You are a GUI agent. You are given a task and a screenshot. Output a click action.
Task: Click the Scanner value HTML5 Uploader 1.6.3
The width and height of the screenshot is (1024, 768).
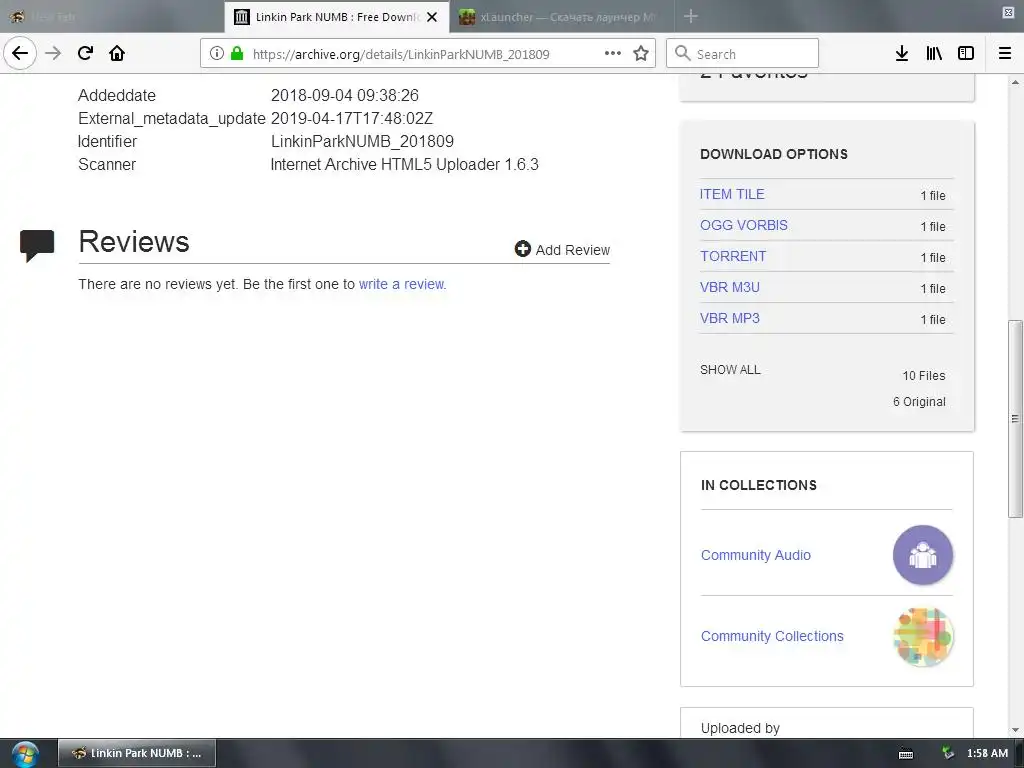point(405,165)
